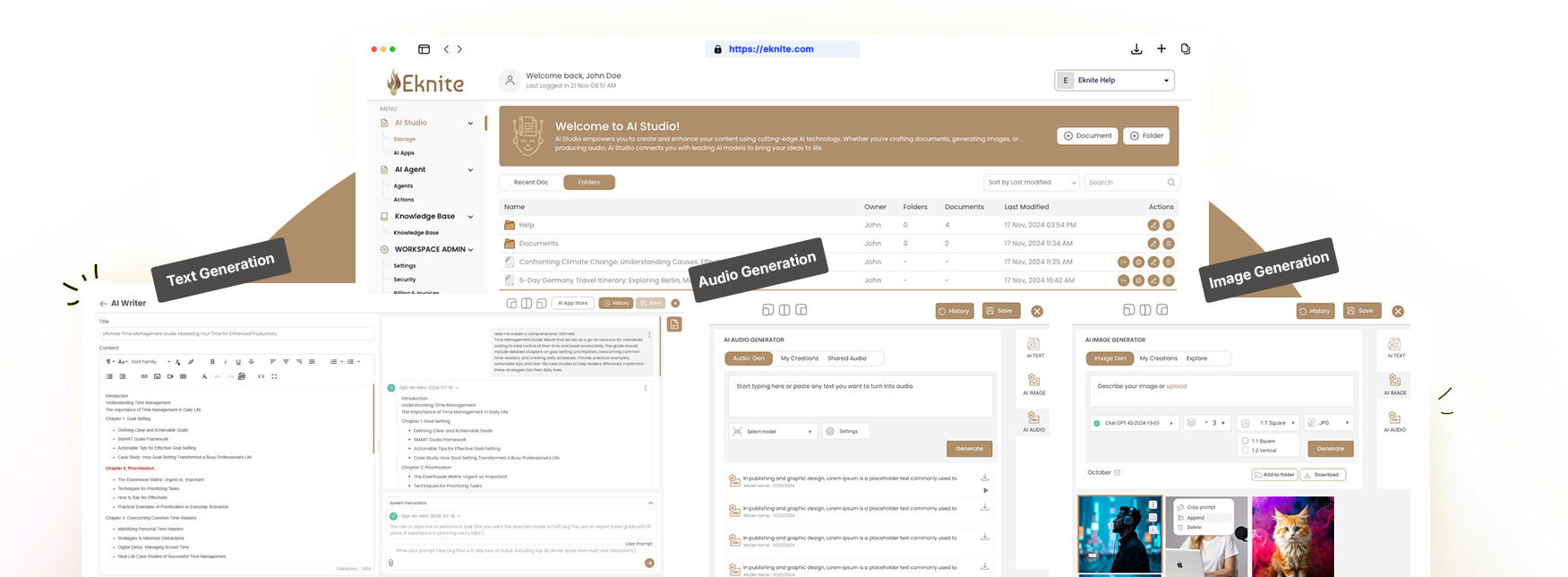Image resolution: width=1568 pixels, height=577 pixels.
Task: Increase the image count stepper
Action: coord(1223,423)
